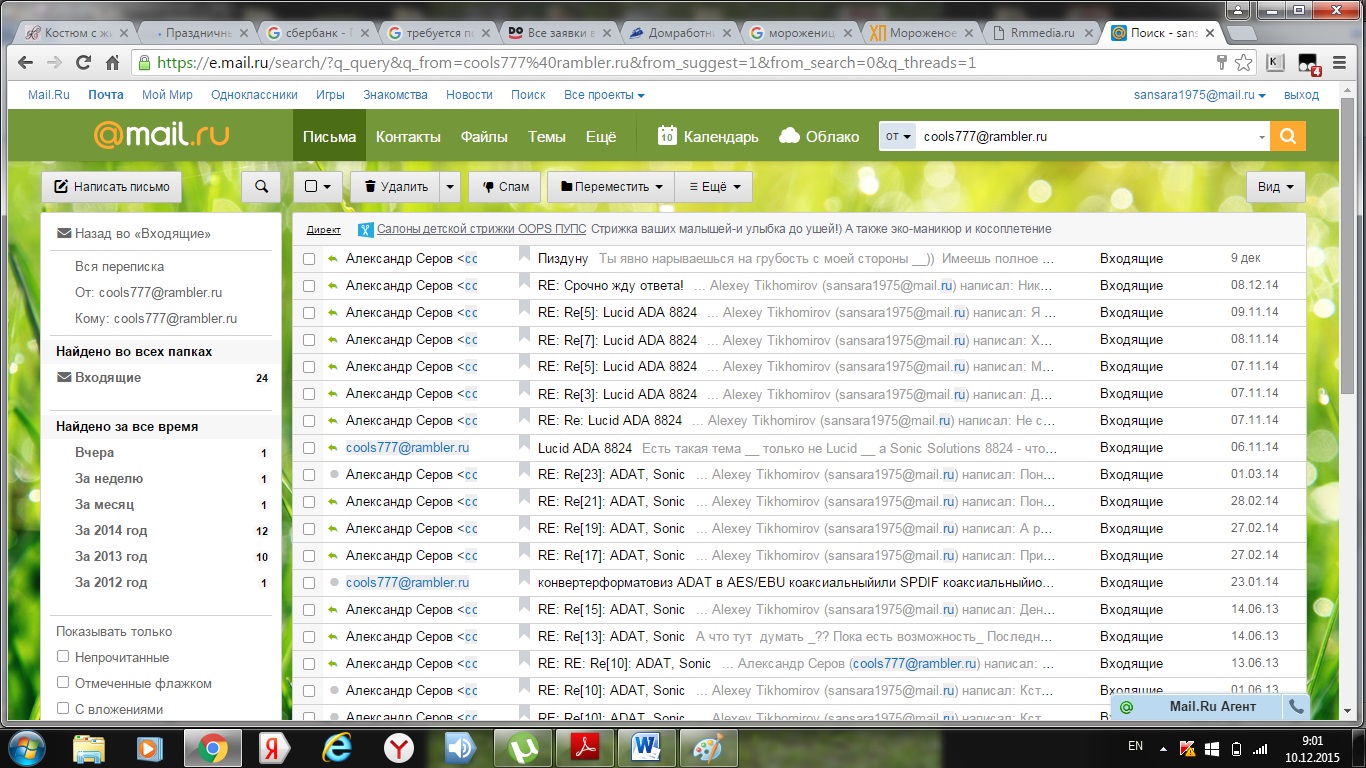Flag the Lucid ADA 8824 message dated 06.11.14
The height and width of the screenshot is (768, 1366).
pyautogui.click(x=524, y=445)
